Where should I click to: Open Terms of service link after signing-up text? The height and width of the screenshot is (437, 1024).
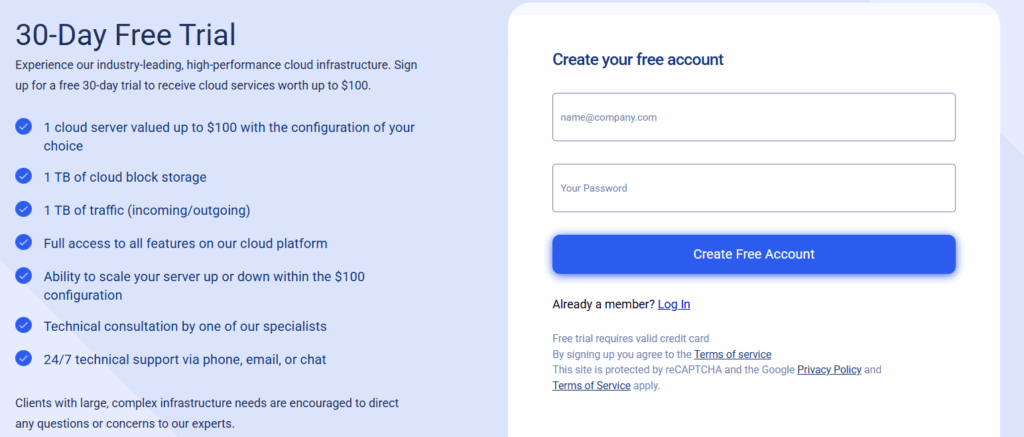click(x=733, y=355)
